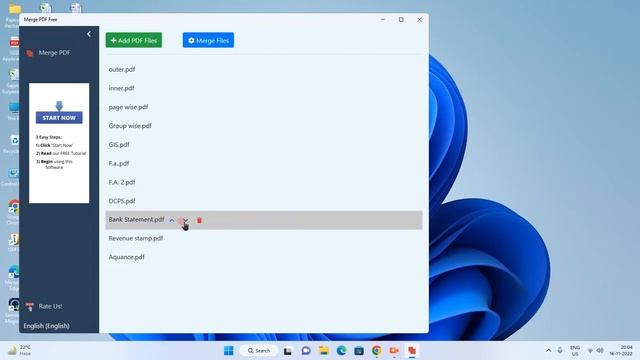Open volume control in the tray

[600, 351]
